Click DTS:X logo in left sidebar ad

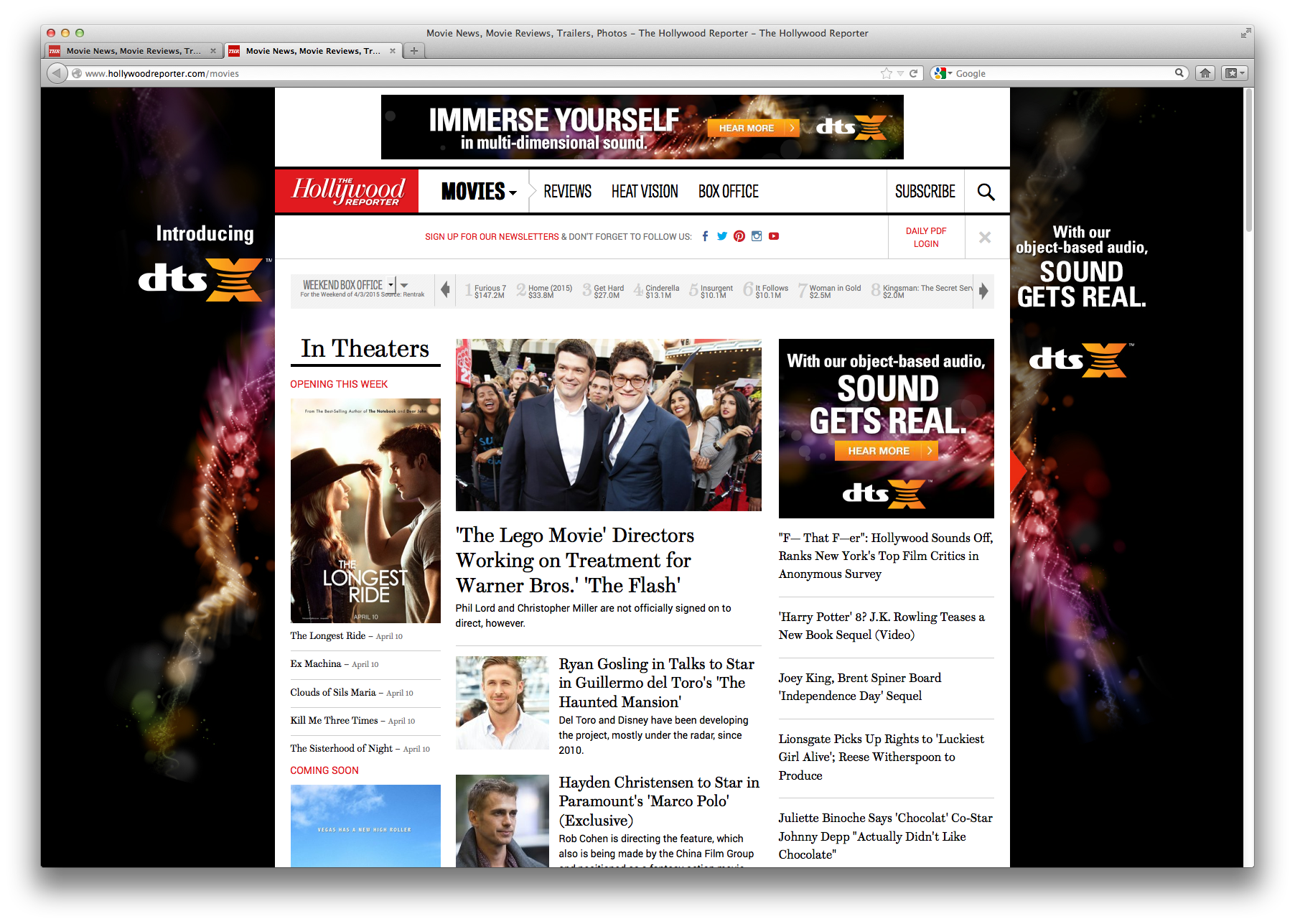(205, 279)
